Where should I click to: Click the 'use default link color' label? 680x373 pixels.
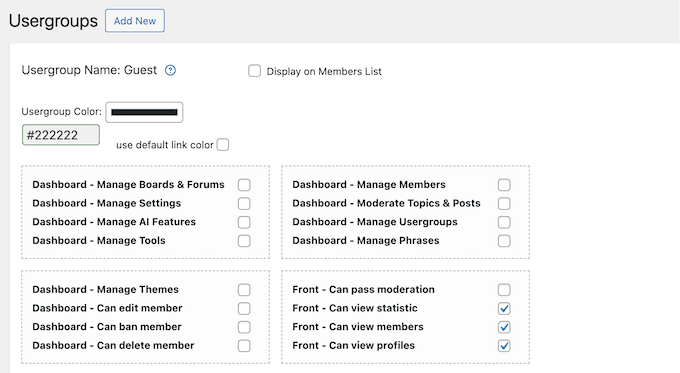pyautogui.click(x=165, y=145)
